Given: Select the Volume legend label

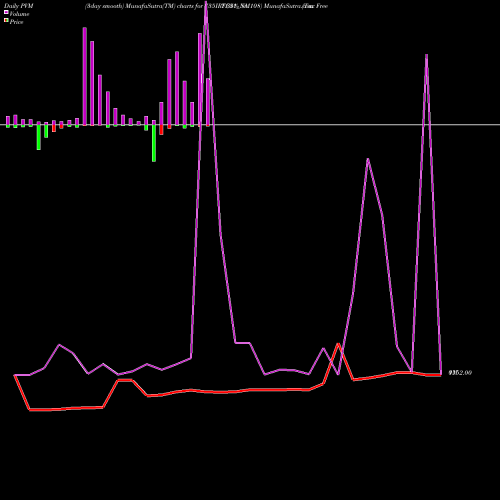Looking at the screenshot, I should click(x=19, y=14).
